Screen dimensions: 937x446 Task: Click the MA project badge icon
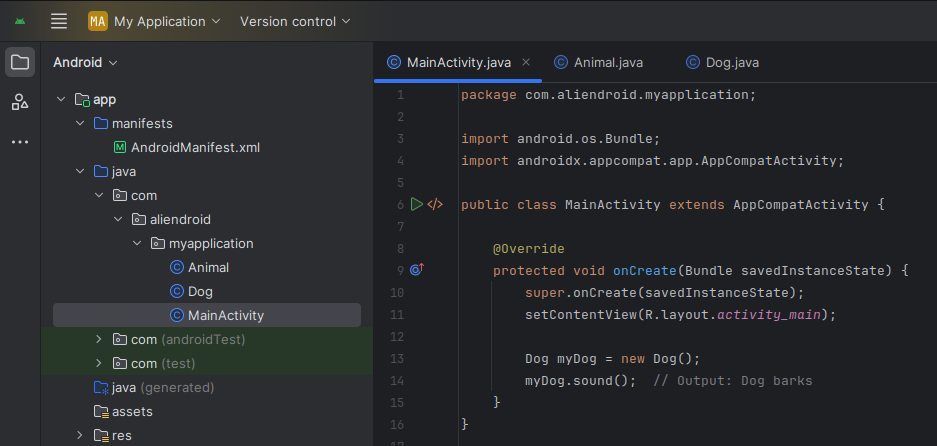tap(98, 22)
